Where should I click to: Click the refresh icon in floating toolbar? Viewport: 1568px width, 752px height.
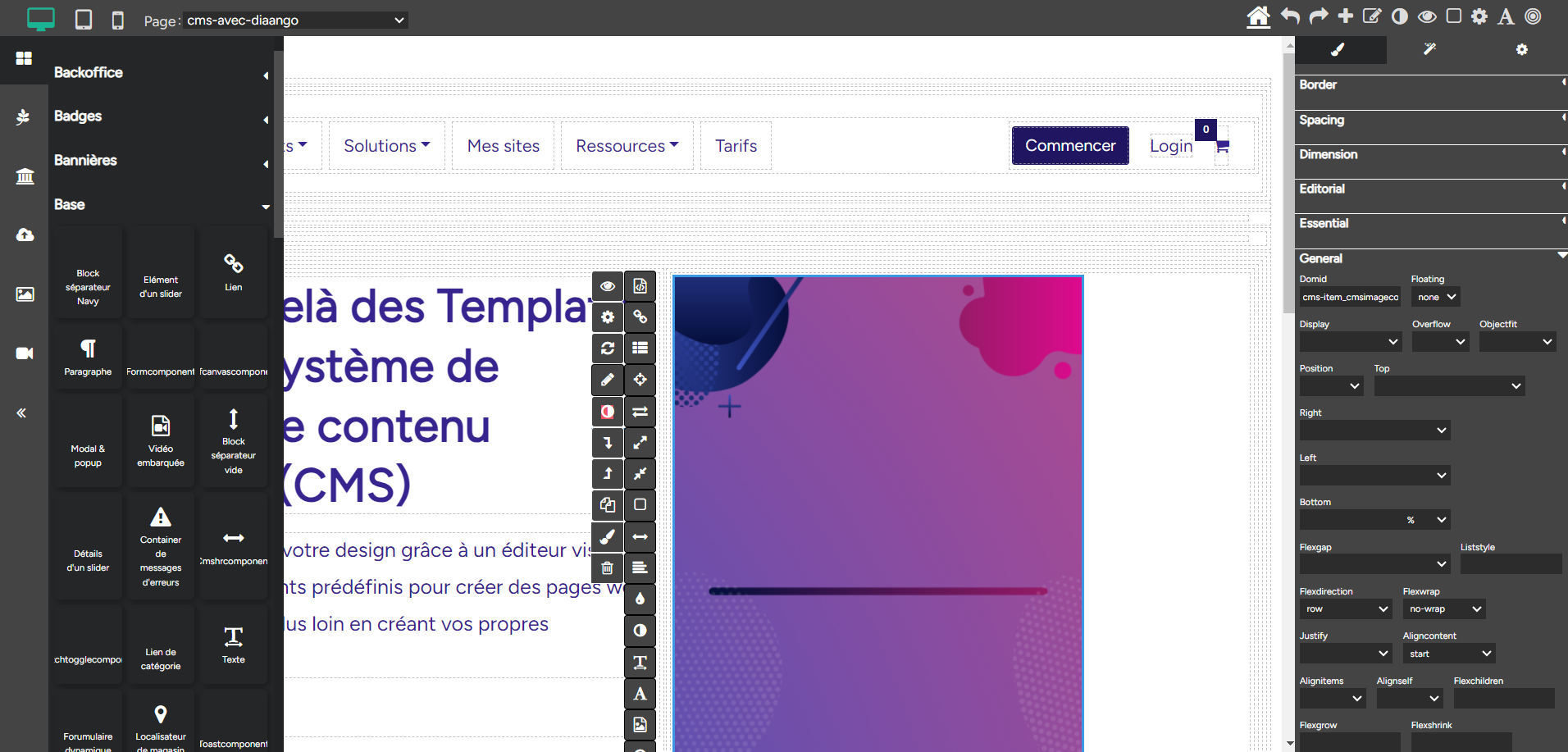(x=608, y=349)
